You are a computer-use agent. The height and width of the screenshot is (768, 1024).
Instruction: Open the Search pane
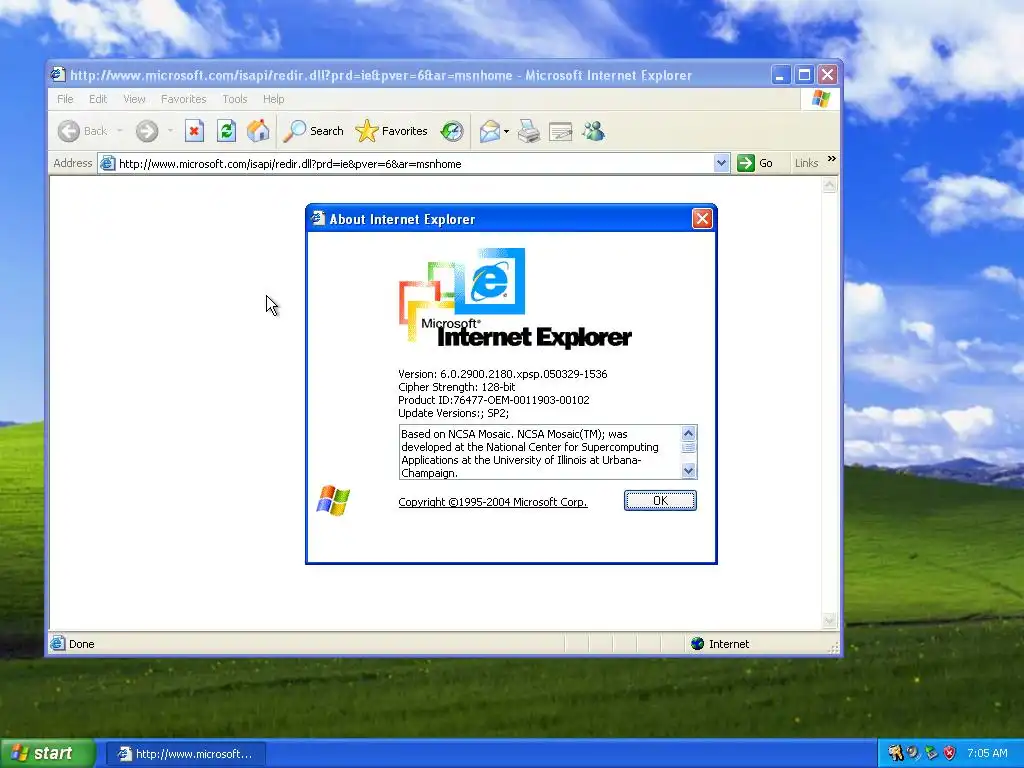point(313,131)
